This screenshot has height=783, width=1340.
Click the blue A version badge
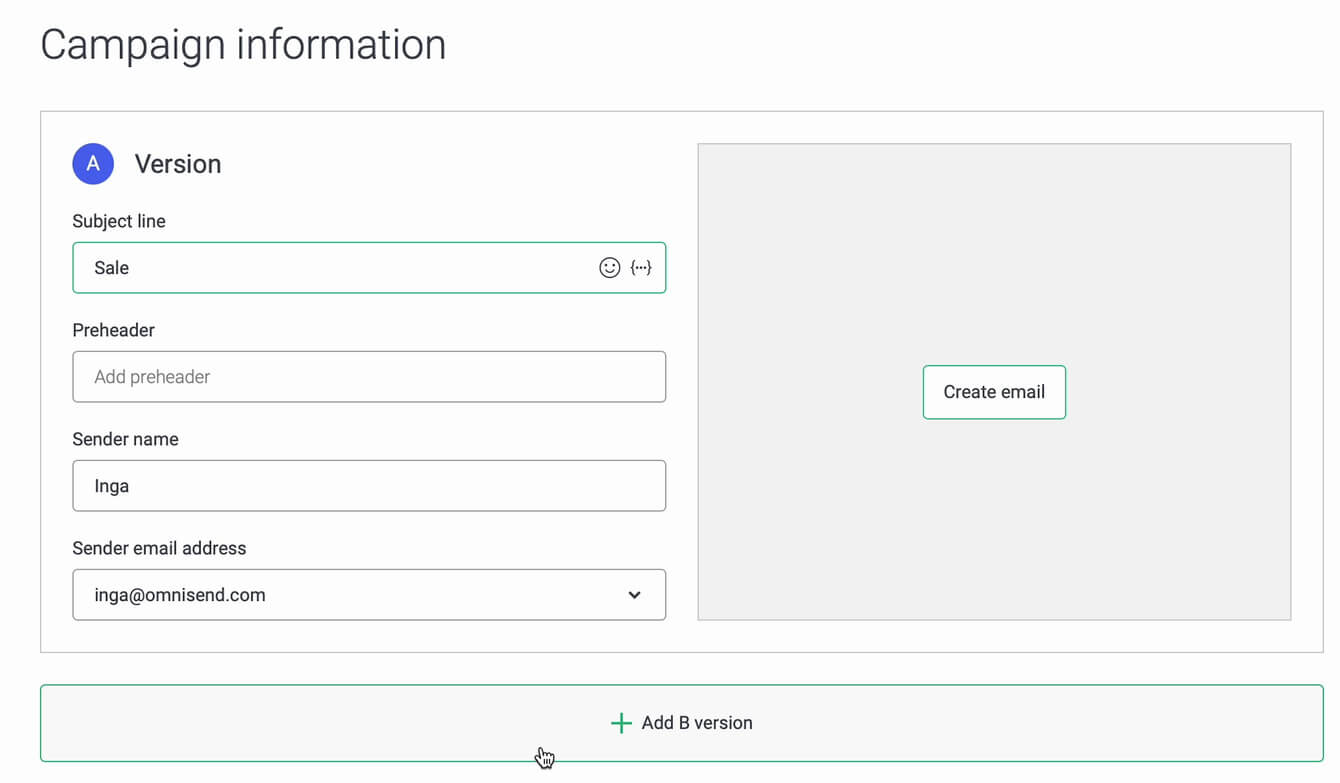[x=93, y=164]
